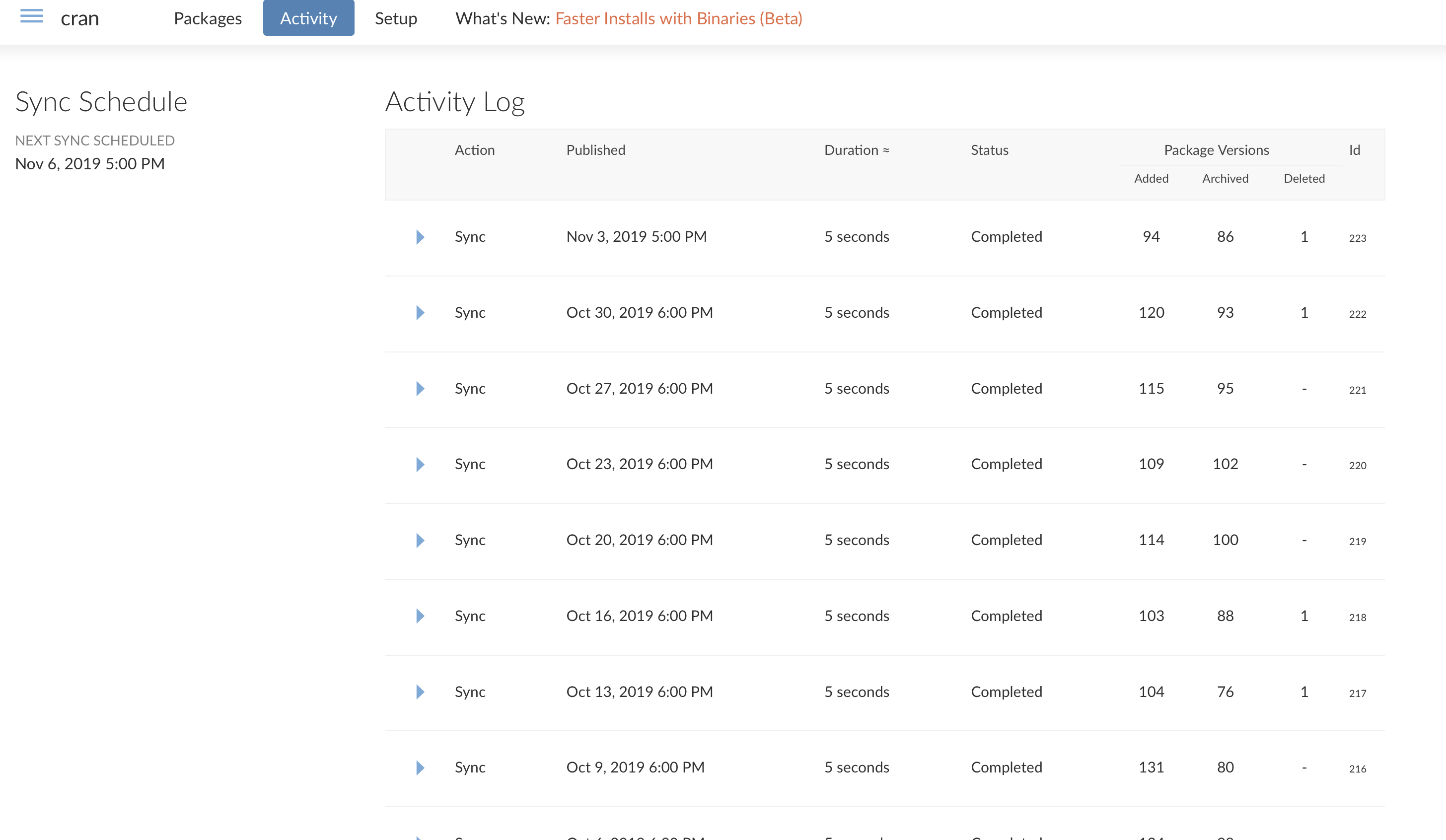Click the Activity navigation tab
The width and height of the screenshot is (1446, 840).
coord(308,17)
